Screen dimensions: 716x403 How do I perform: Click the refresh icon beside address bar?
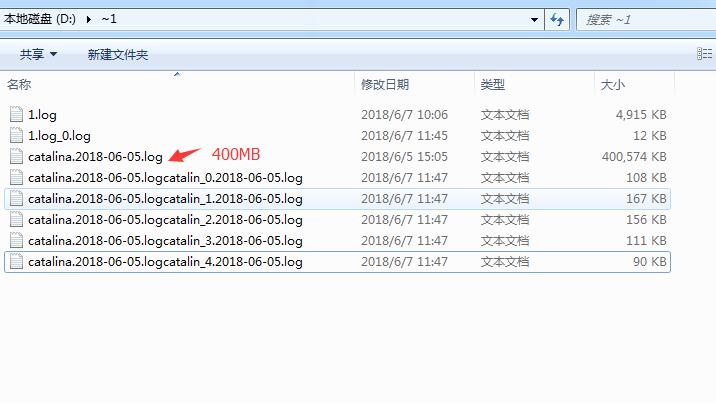point(557,20)
